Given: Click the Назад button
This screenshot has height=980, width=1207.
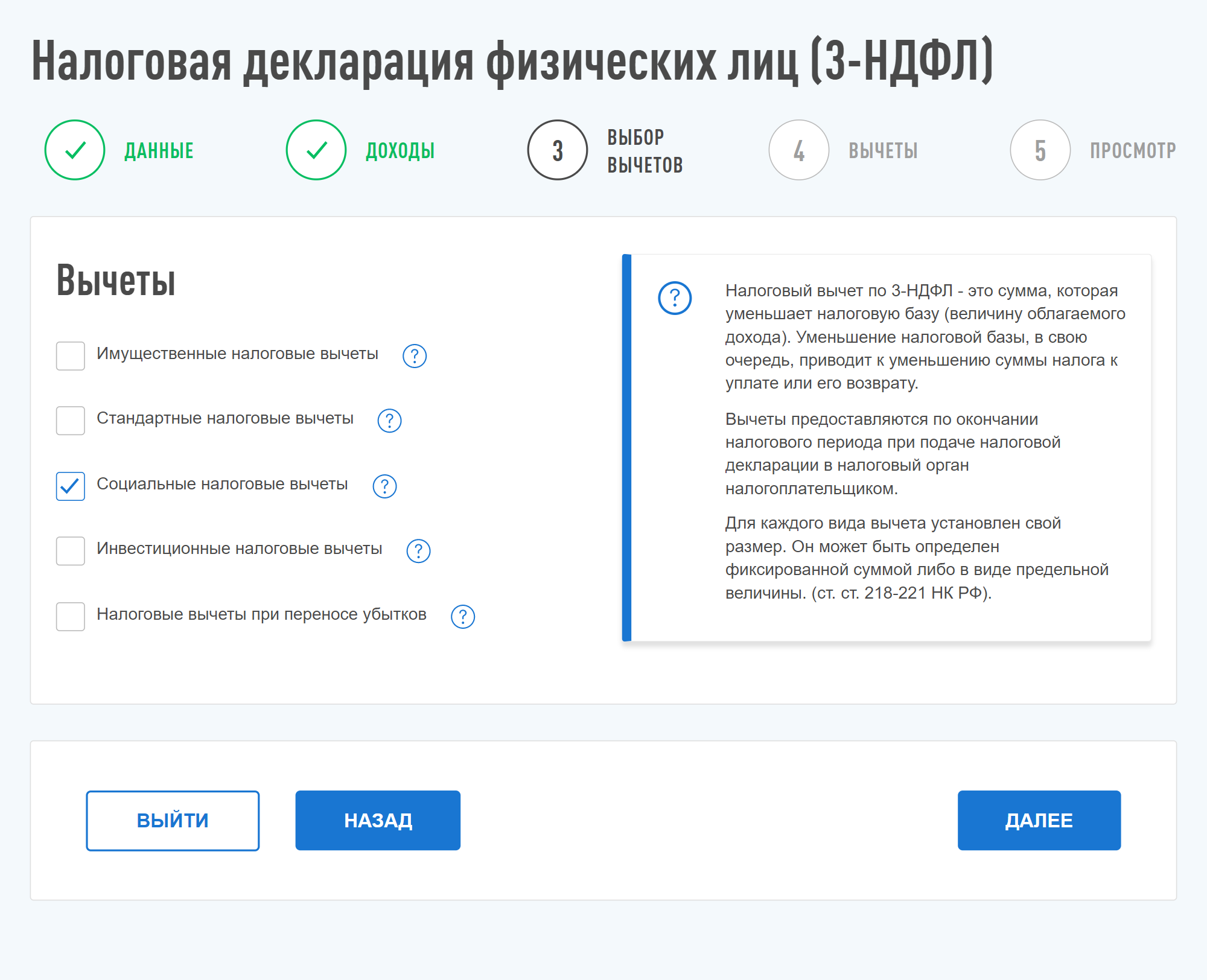Looking at the screenshot, I should point(378,821).
